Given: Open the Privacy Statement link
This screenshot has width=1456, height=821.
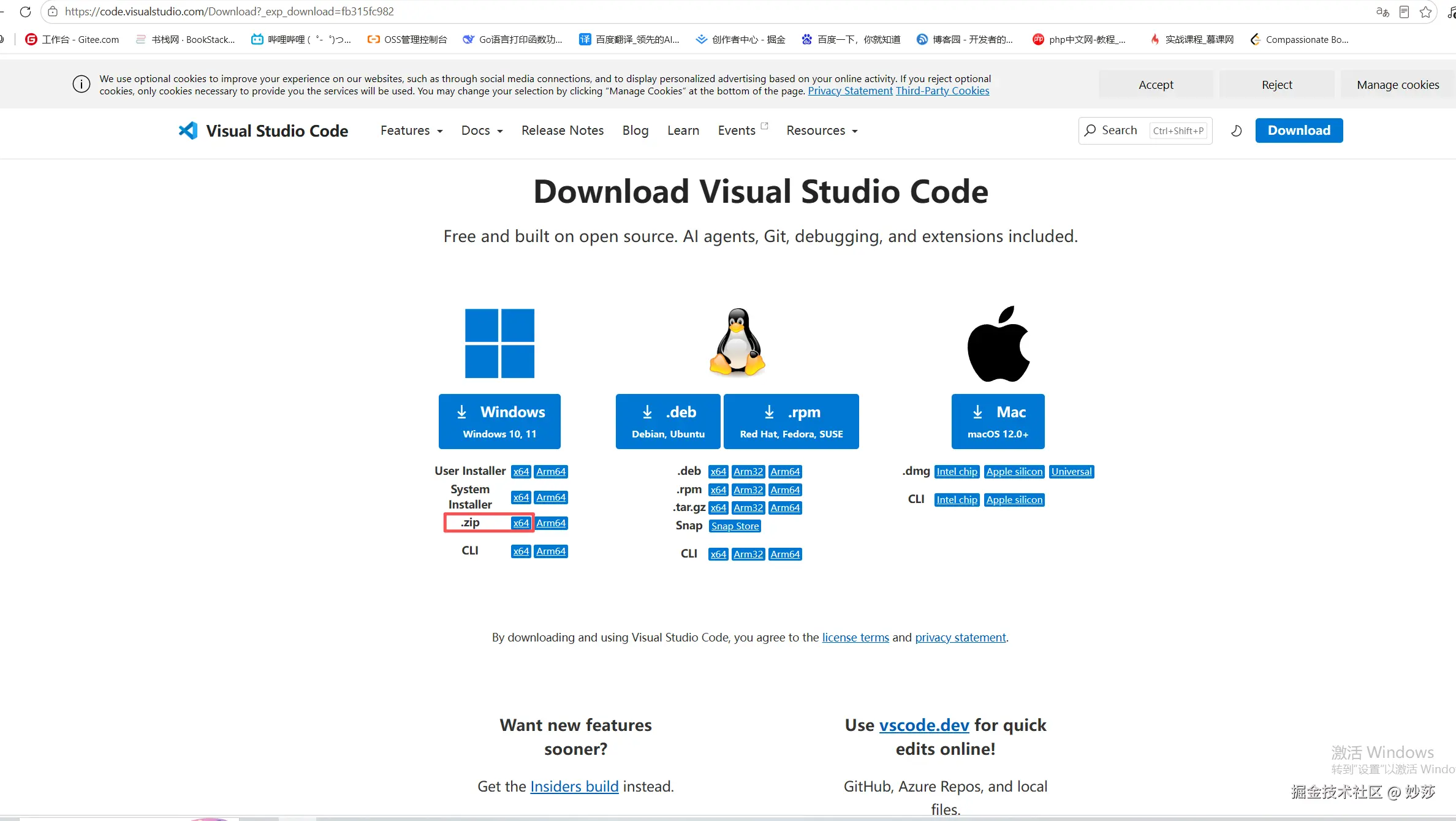Looking at the screenshot, I should click(x=850, y=91).
